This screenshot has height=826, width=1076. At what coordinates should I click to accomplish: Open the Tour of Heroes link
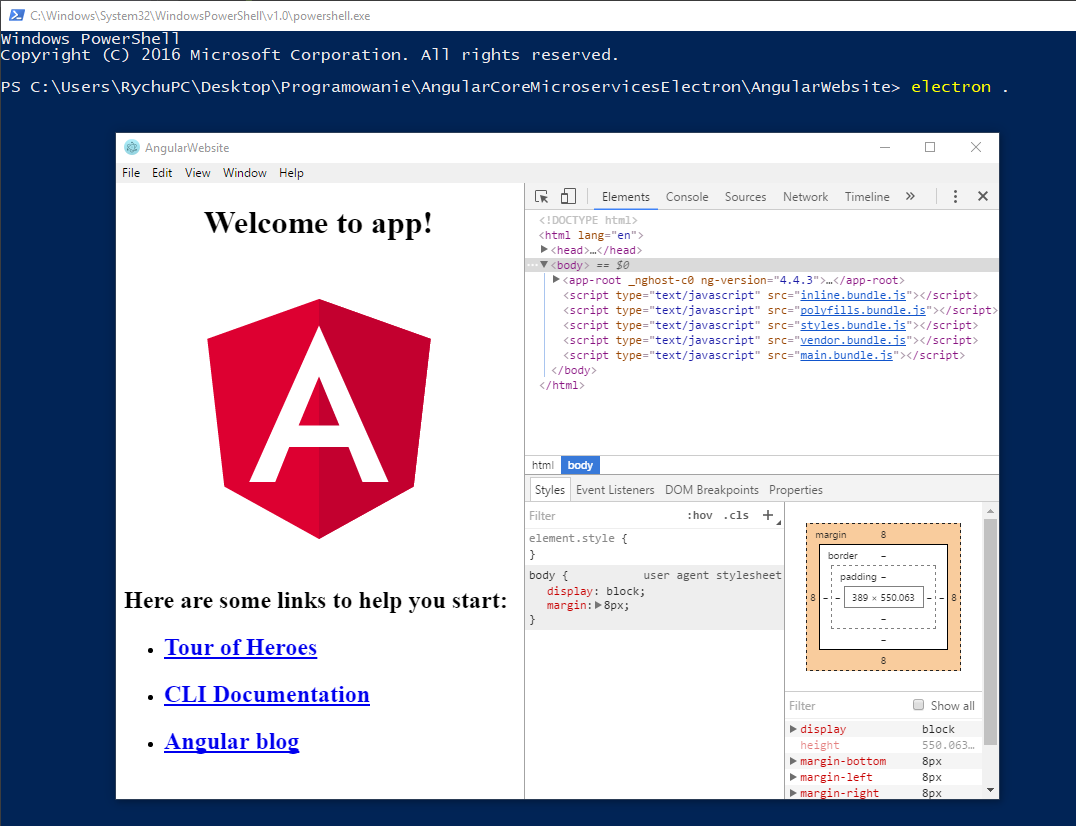tap(240, 648)
